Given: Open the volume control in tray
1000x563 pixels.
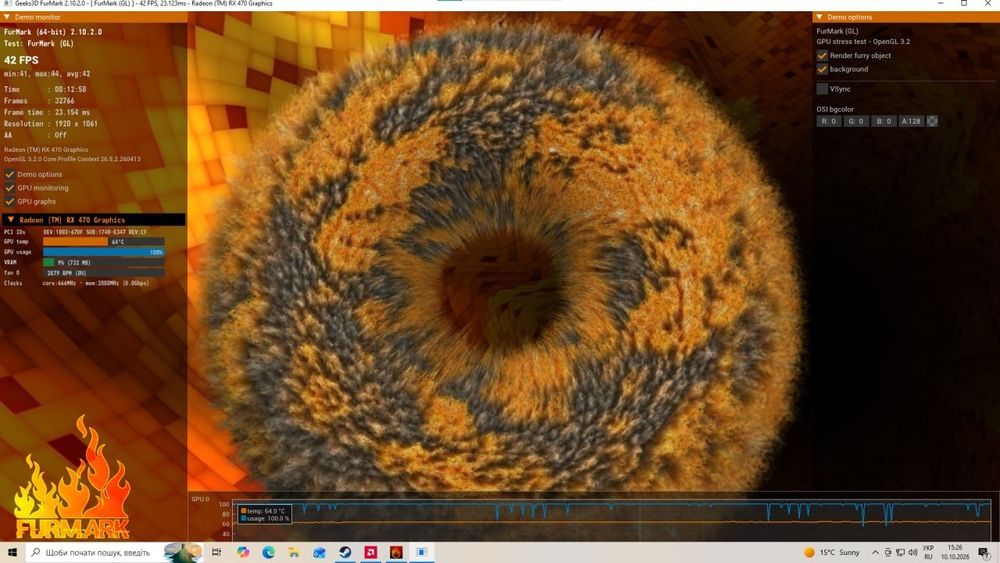Looking at the screenshot, I should (x=913, y=552).
